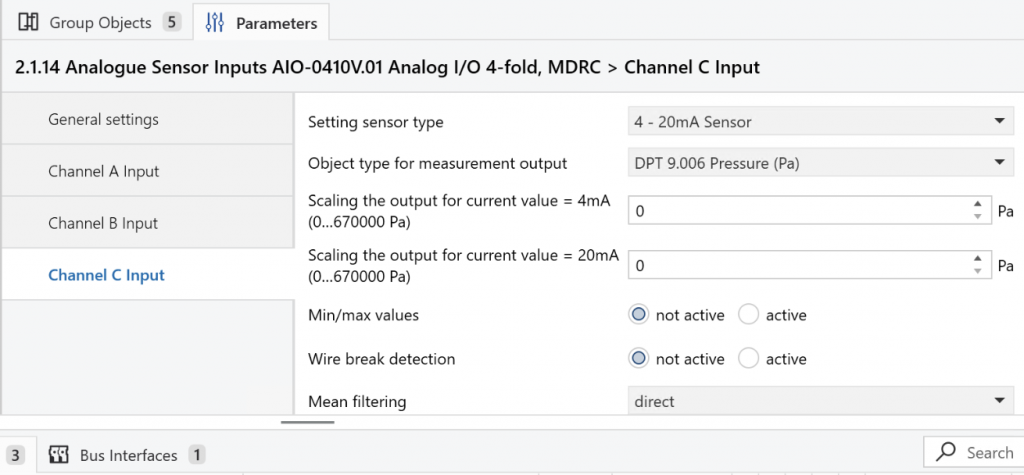Open General settings page

pyautogui.click(x=103, y=119)
